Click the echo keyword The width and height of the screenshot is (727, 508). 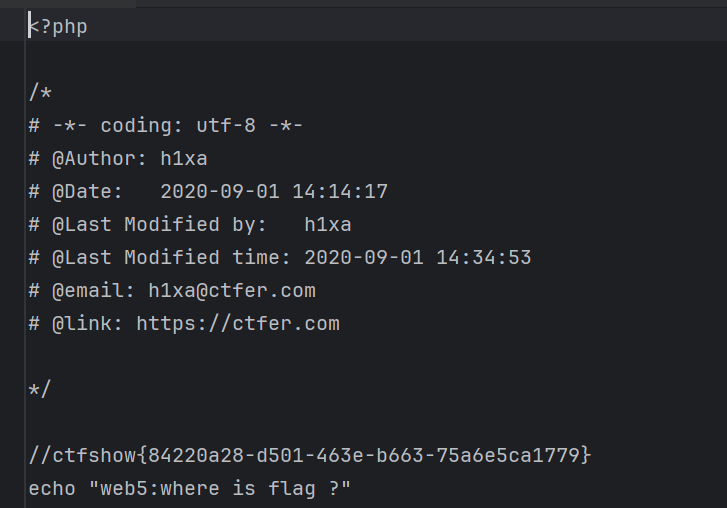52,489
